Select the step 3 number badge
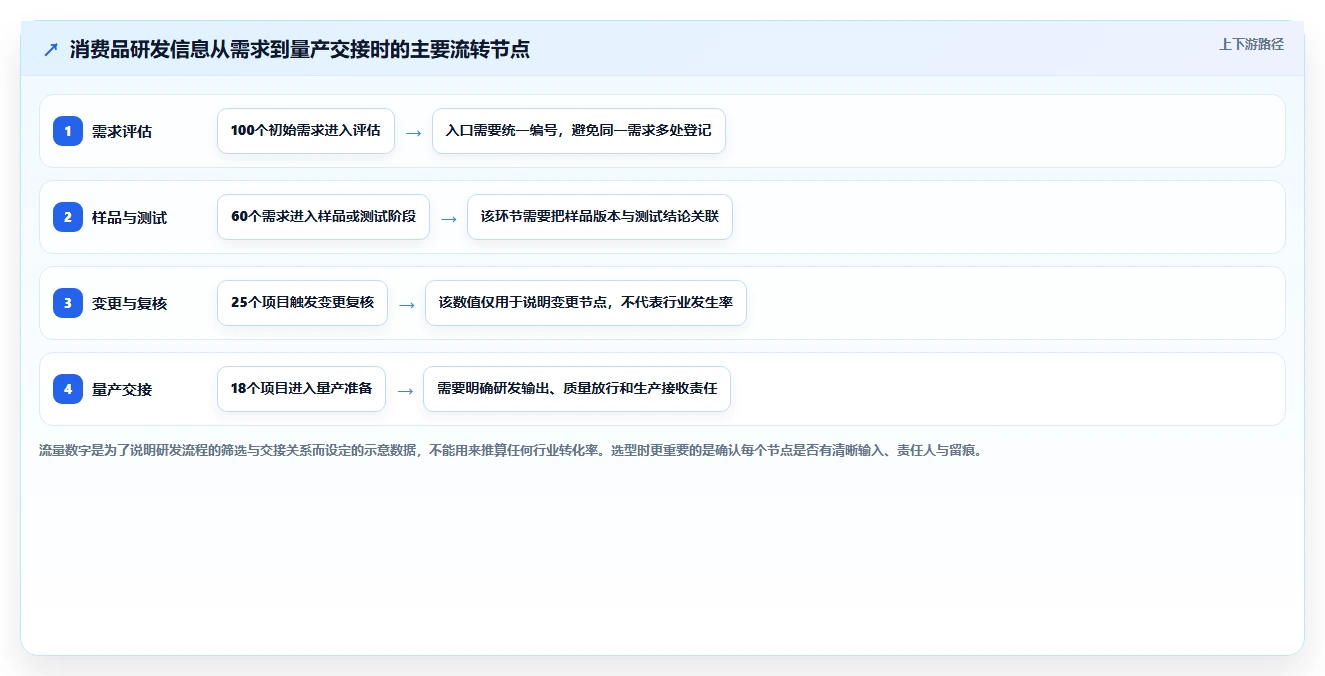 tap(68, 303)
